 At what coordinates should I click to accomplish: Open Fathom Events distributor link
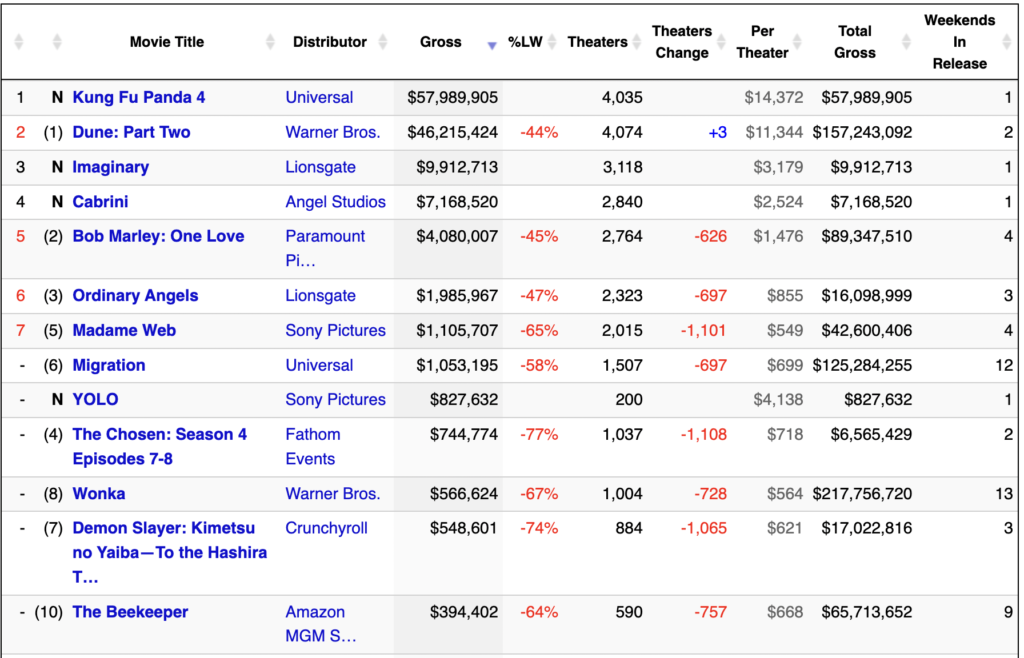(x=312, y=446)
